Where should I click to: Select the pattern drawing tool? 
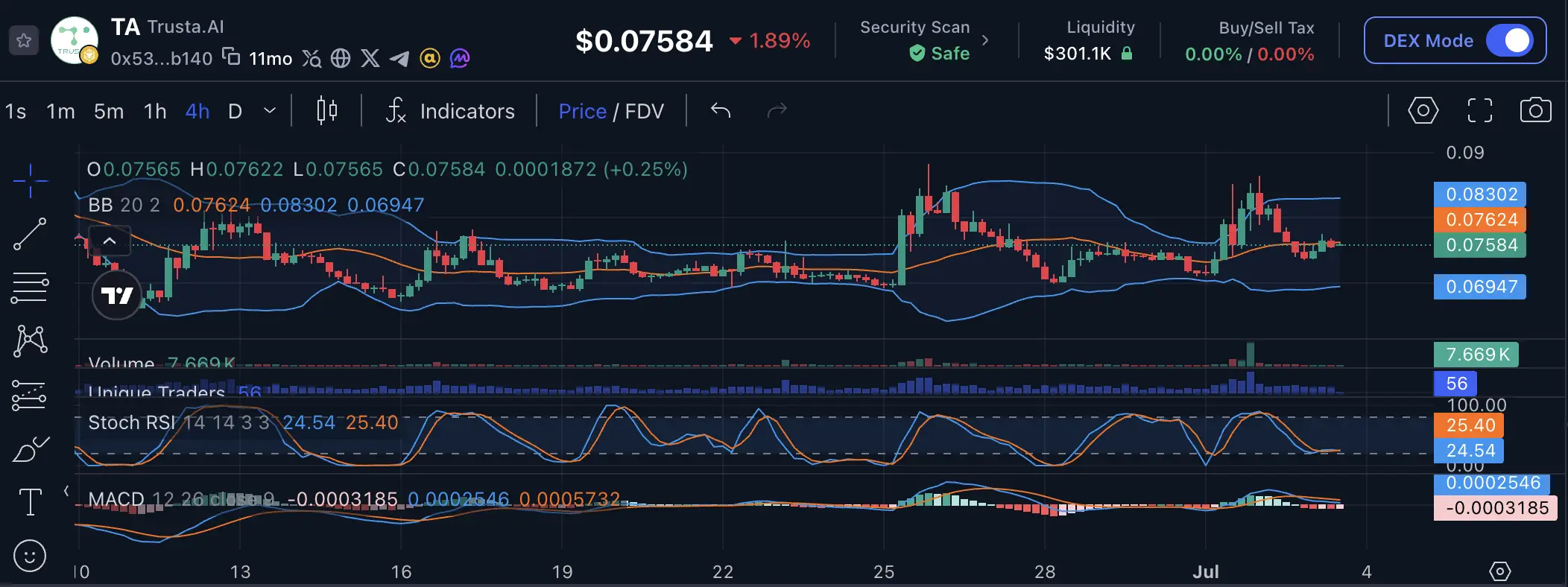click(x=30, y=340)
